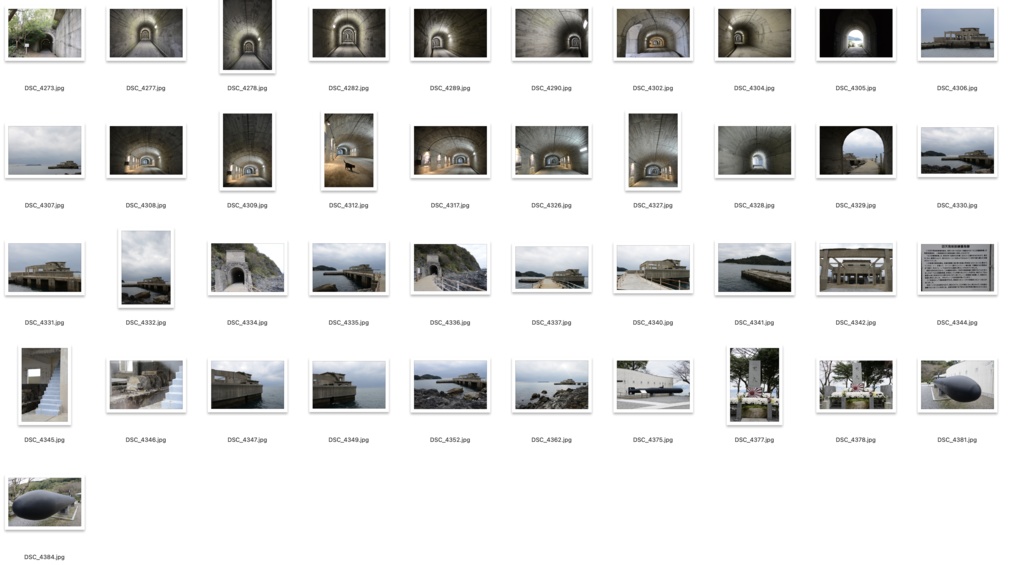This screenshot has height=565, width=1024.
Task: Click the file name DSC_4362.jpg
Action: tap(551, 440)
